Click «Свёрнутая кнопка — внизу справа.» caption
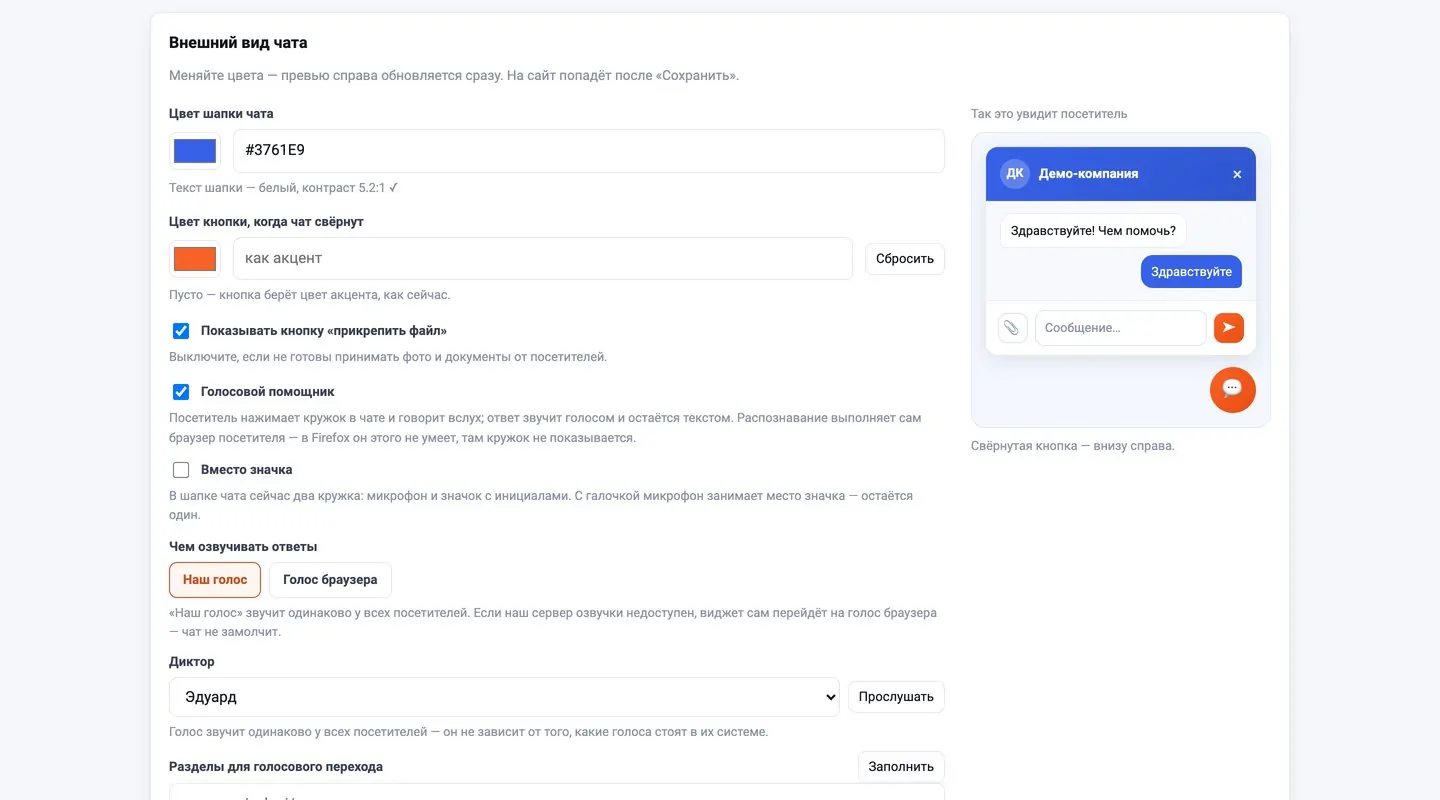The image size is (1440, 800). pyautogui.click(x=1073, y=446)
